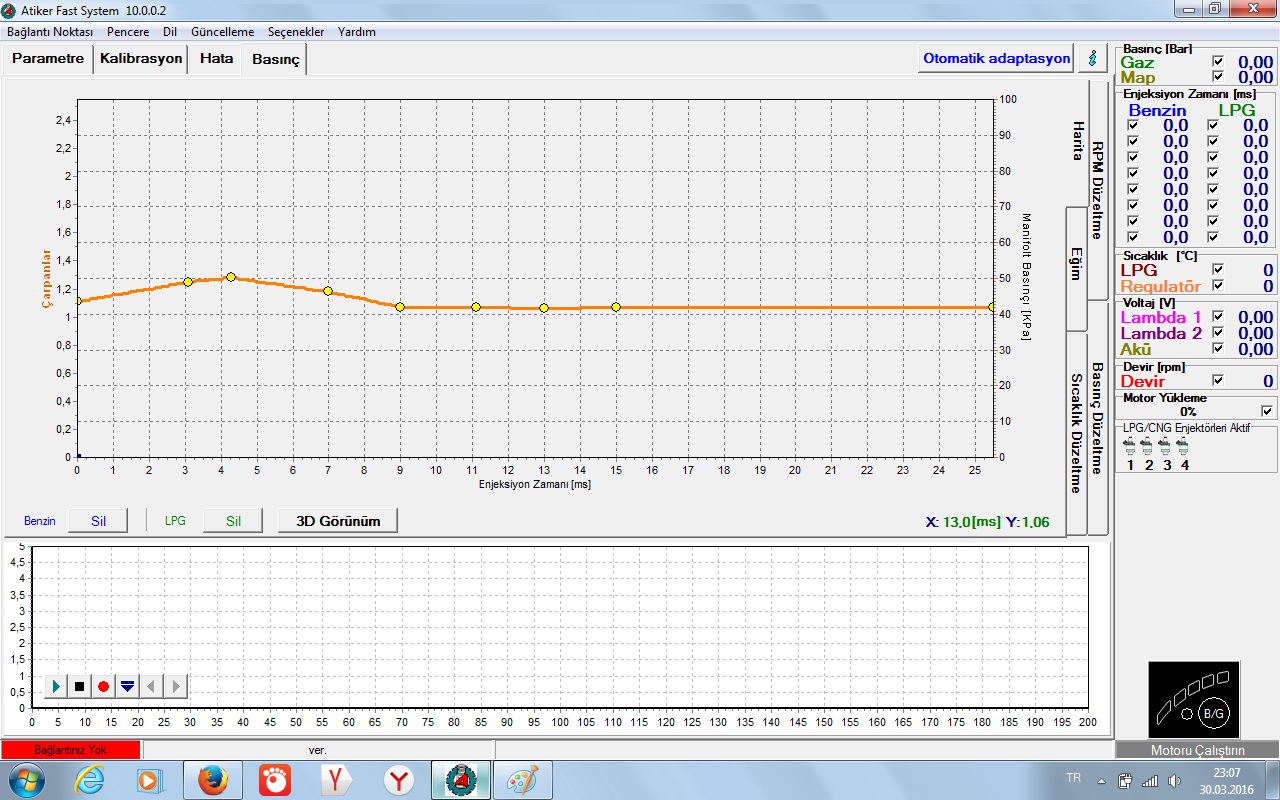Switch to the Kalibrasyon tab
Image resolution: width=1280 pixels, height=800 pixels.
click(x=141, y=59)
